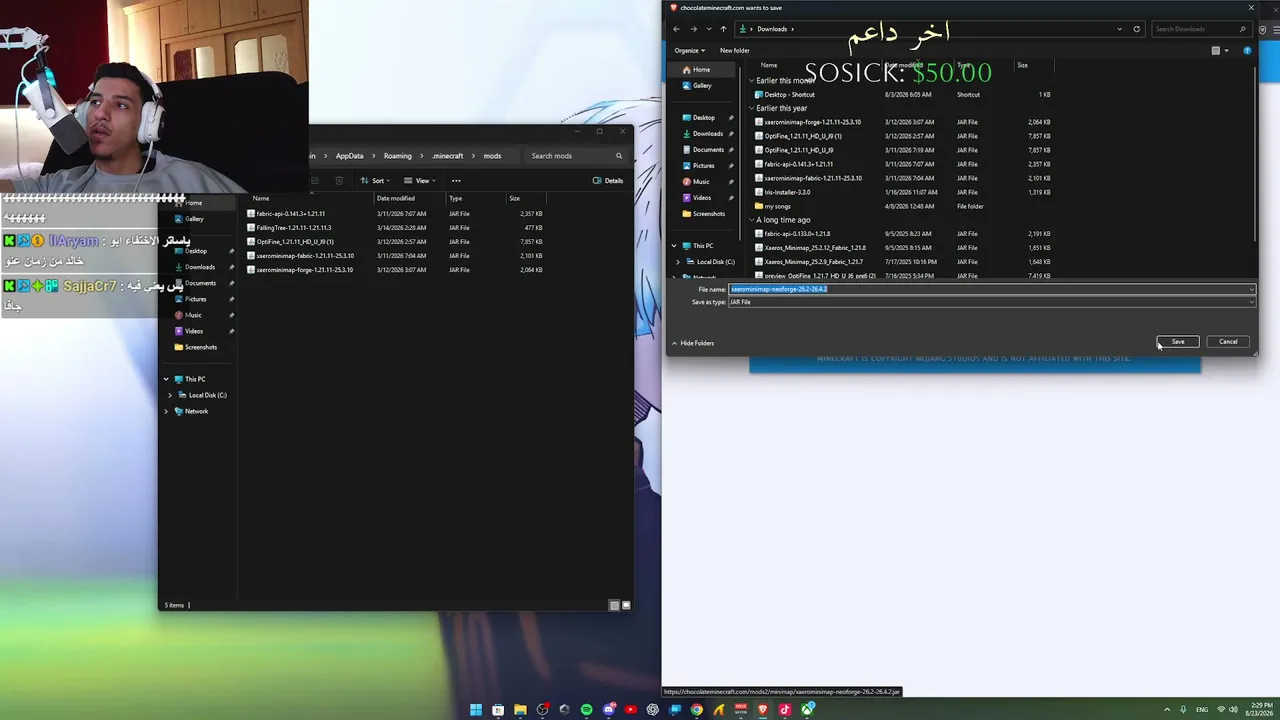1280x720 pixels.
Task: Click New folder in the save dialog
Action: [x=734, y=51]
